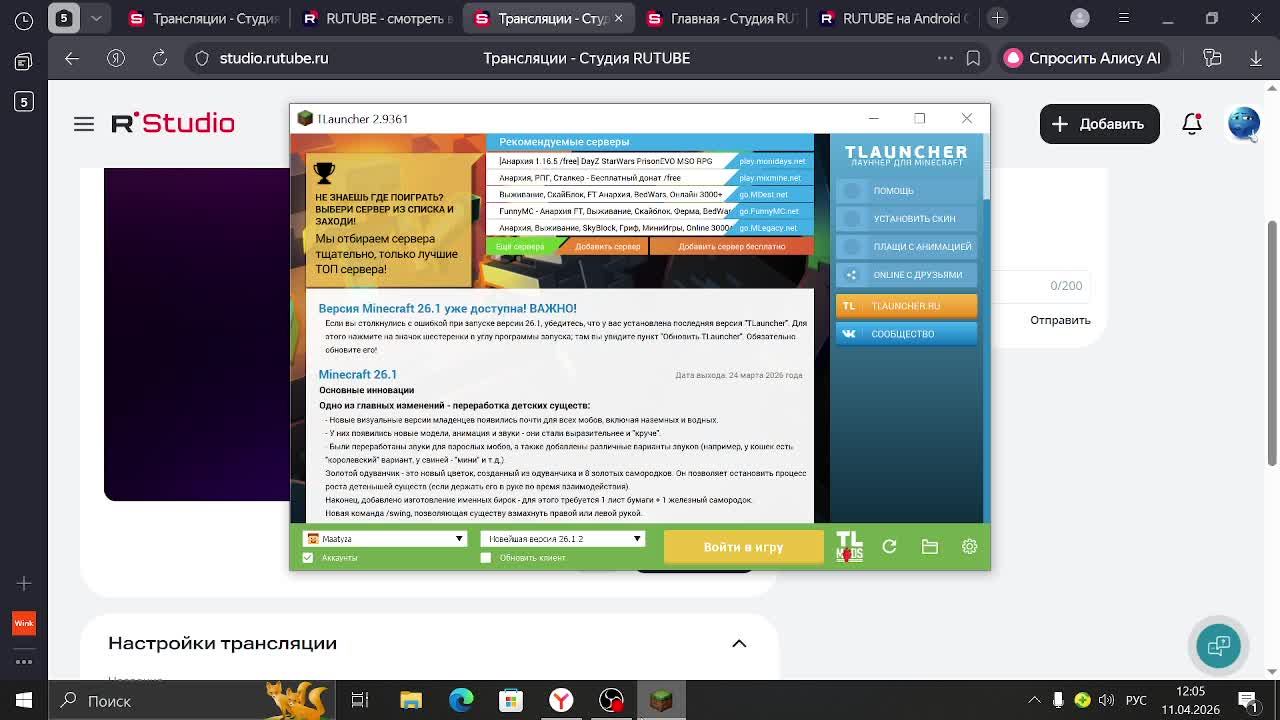1280x720 pixels.
Task: Open File Explorer from the taskbar
Action: click(x=411, y=701)
